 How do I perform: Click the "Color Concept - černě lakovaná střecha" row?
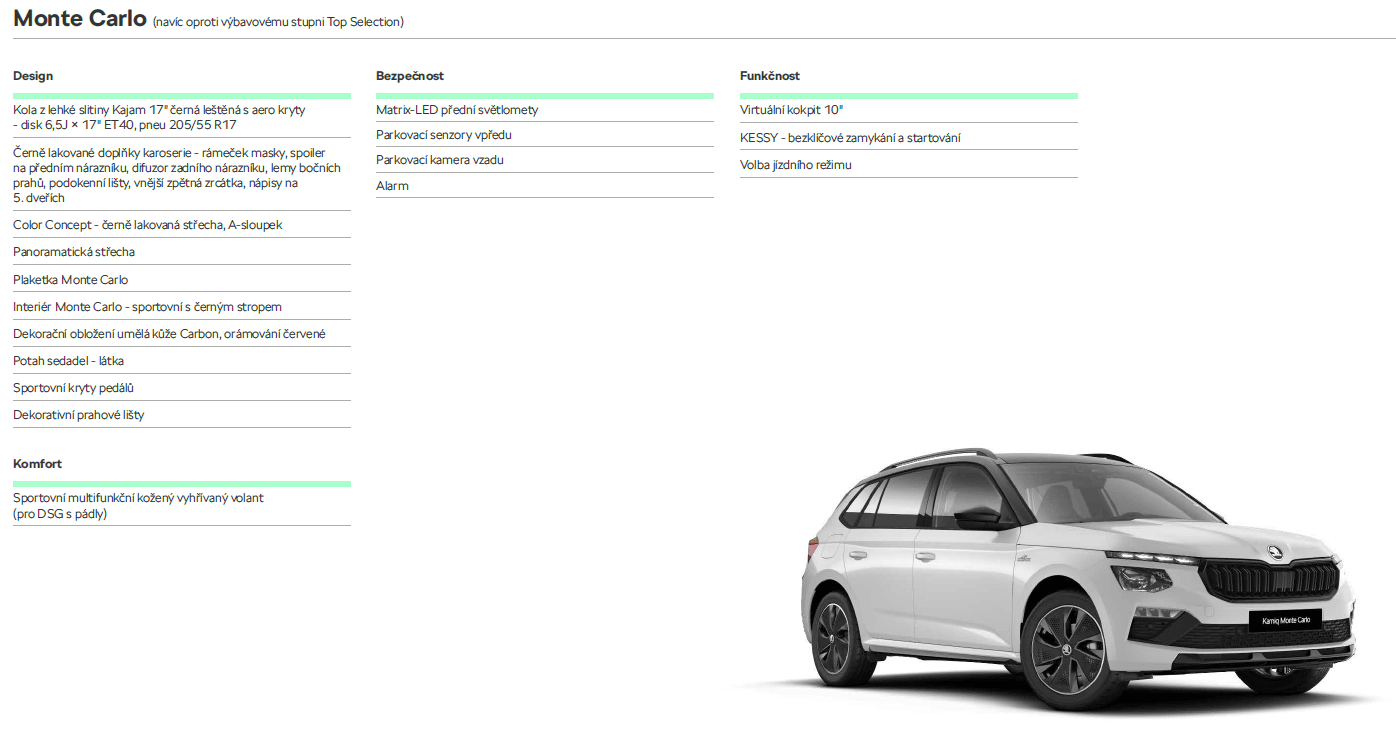(182, 225)
